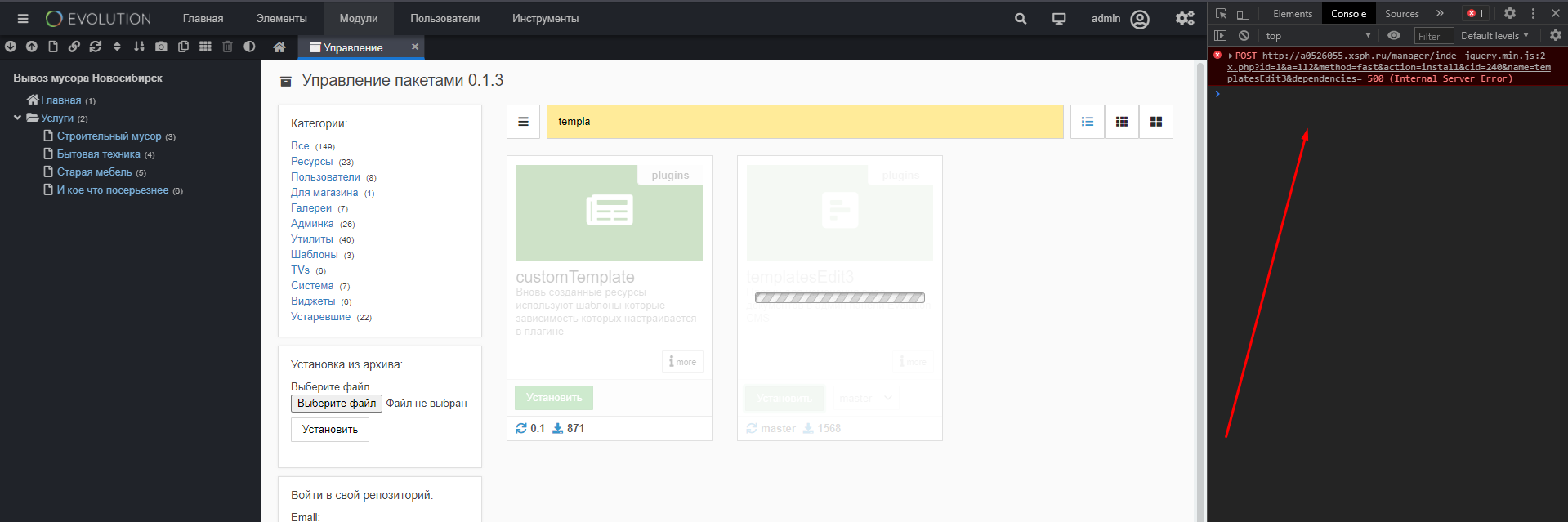1568x522 pixels.
Task: Select the Виджеты category
Action: coord(313,301)
